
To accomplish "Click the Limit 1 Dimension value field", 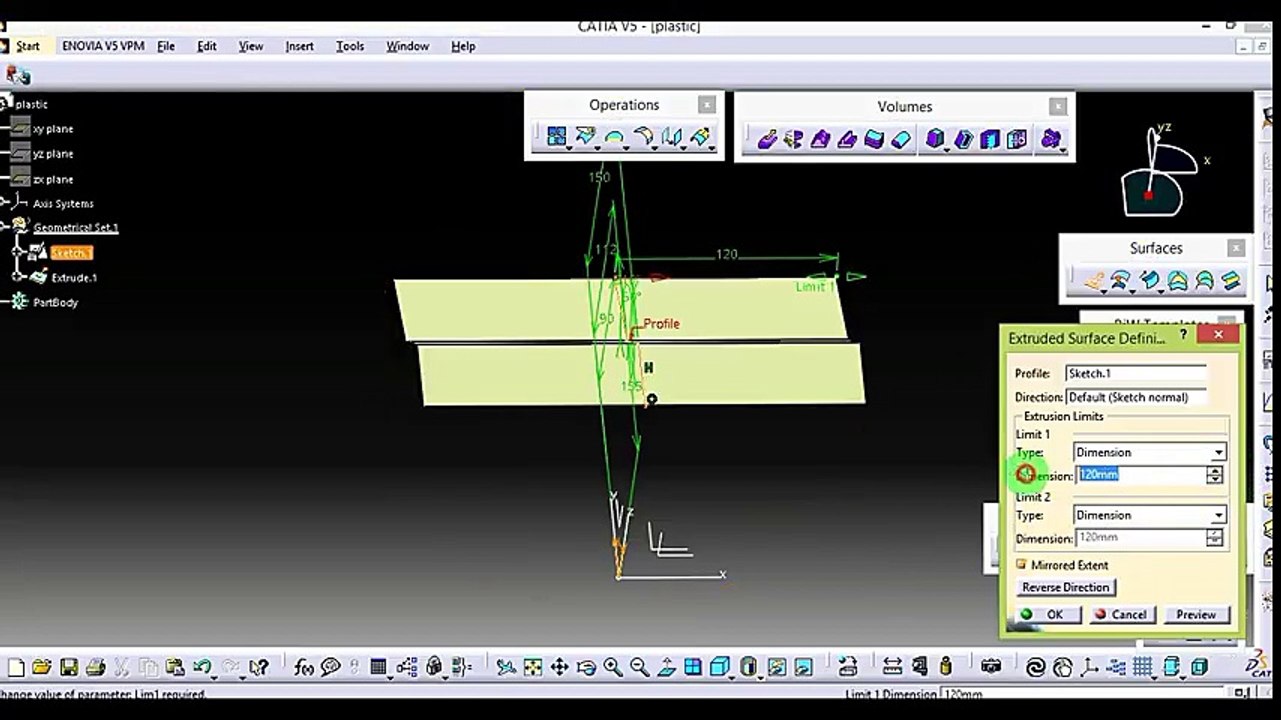I will (x=1141, y=475).
